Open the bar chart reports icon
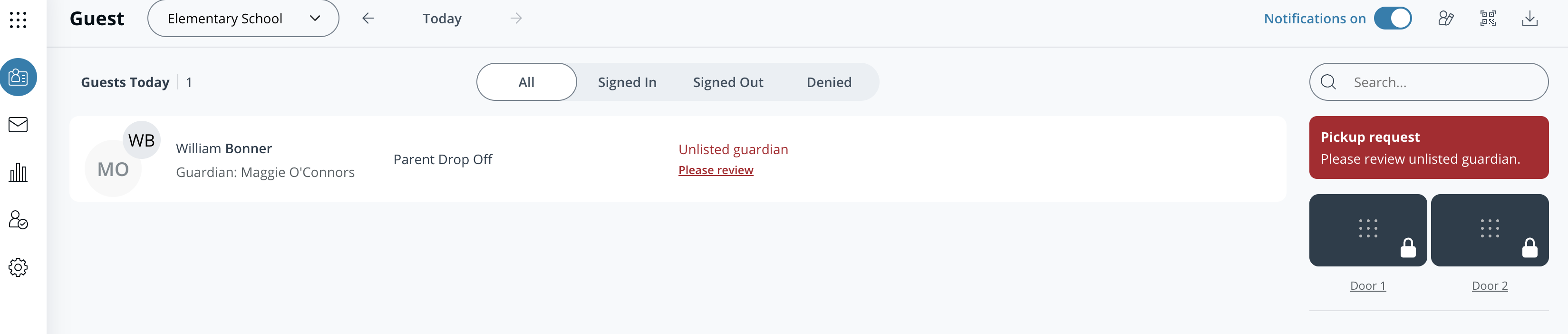Screen dimensions: 1568x334 tap(18, 173)
